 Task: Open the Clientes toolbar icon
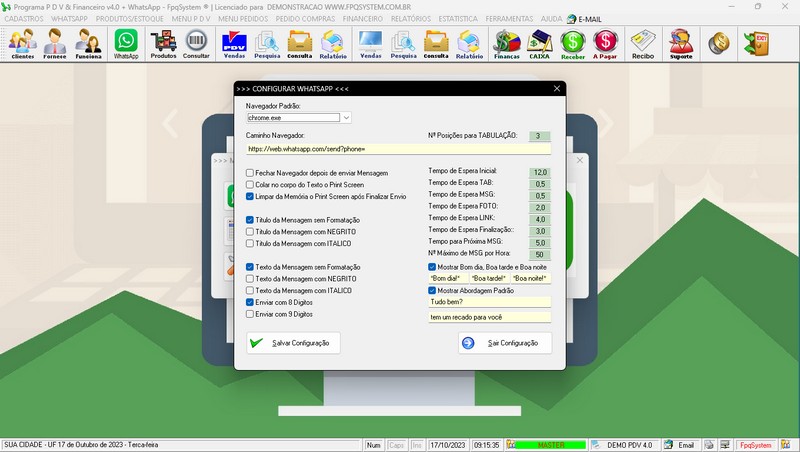[22, 44]
